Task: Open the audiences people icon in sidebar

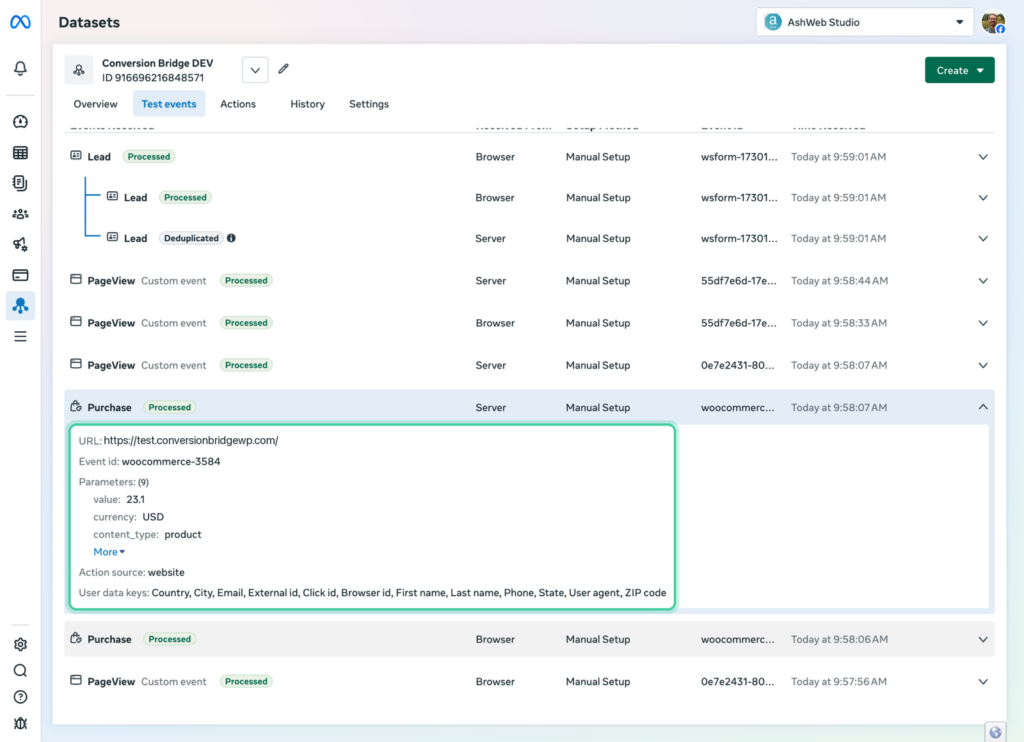Action: point(20,214)
